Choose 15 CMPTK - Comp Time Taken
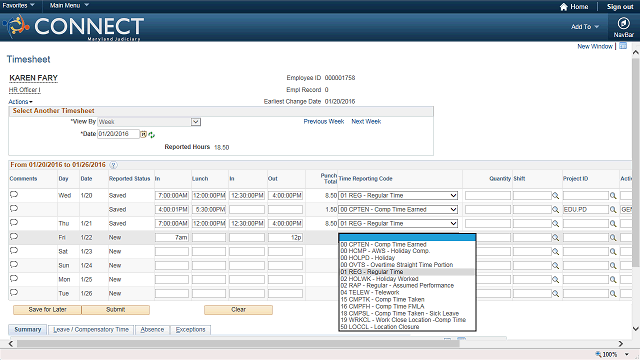 click(407, 300)
